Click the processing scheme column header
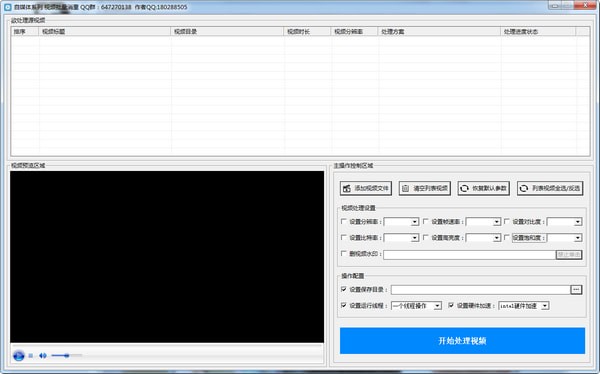Image resolution: width=600 pixels, height=374 pixels. point(439,31)
